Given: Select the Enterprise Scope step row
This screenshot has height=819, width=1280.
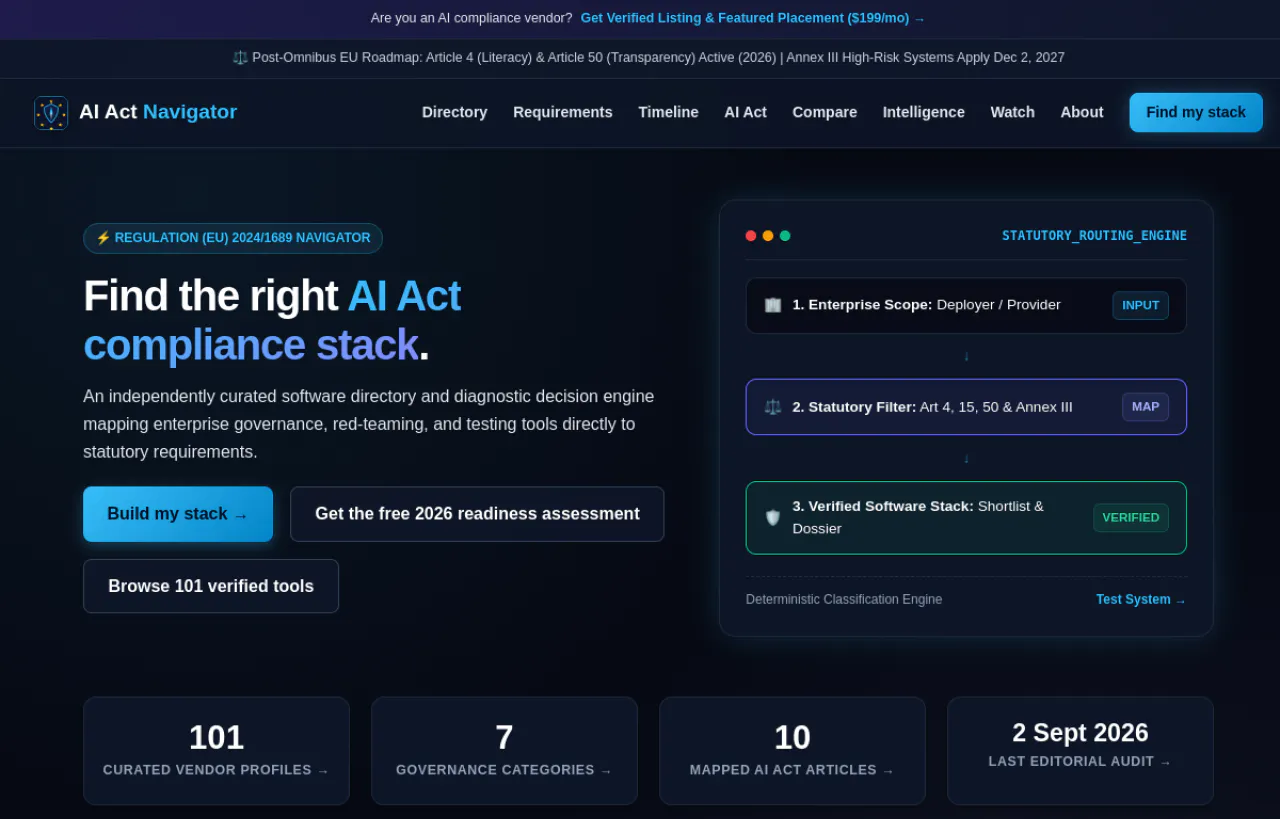Looking at the screenshot, I should click(x=966, y=305).
